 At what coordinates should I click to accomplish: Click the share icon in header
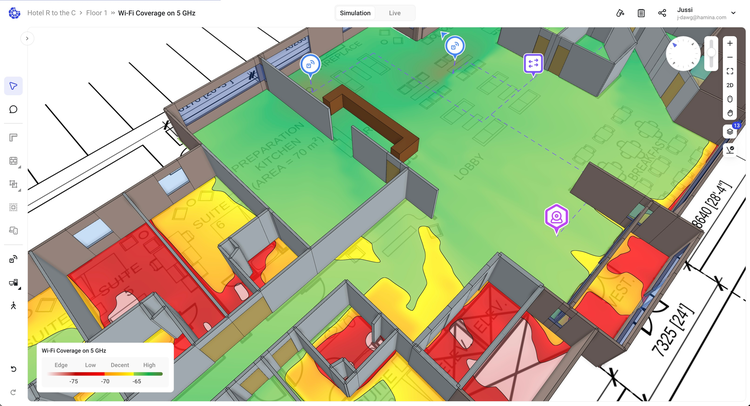[x=662, y=13]
